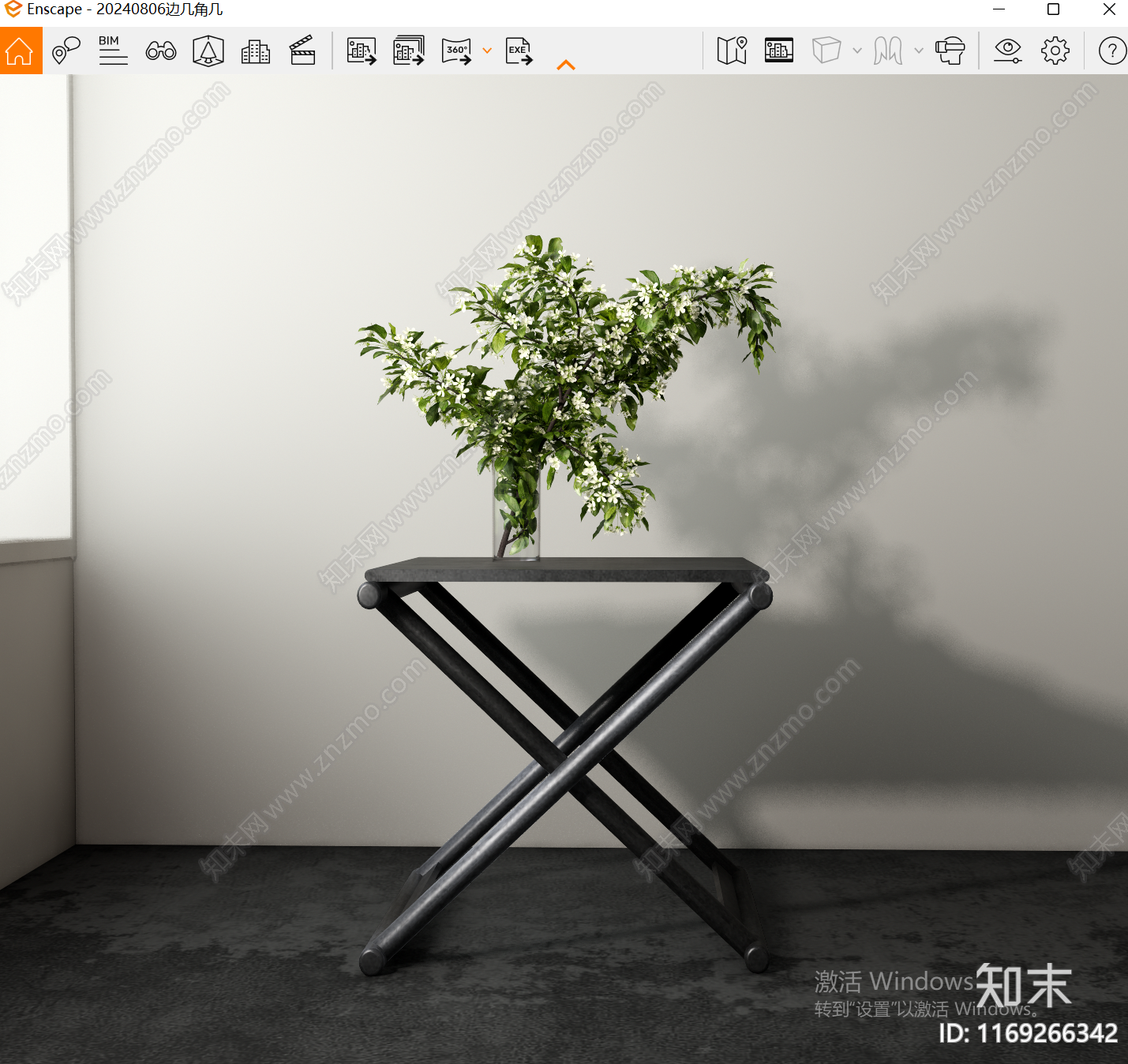Close the Enscape window
1128x1064 pixels.
pos(1109,9)
